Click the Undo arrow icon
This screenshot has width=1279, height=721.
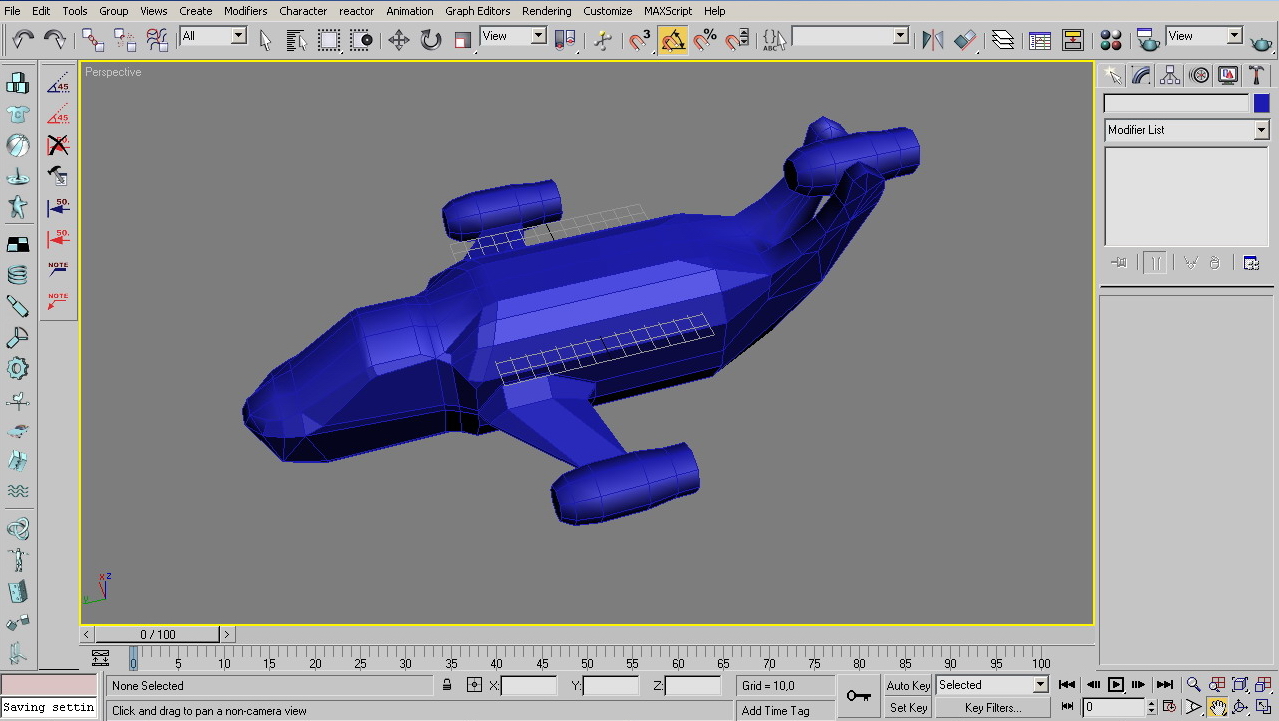[x=22, y=40]
